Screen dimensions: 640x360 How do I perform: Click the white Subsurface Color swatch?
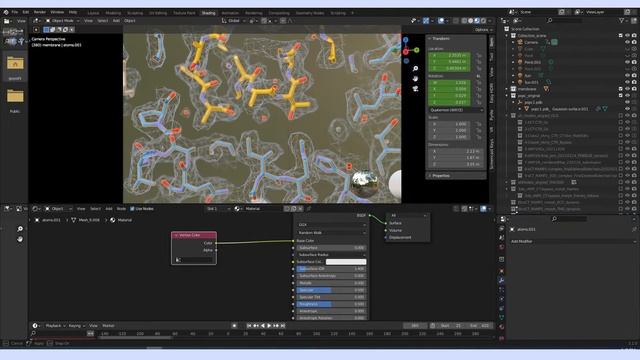[x=346, y=262]
